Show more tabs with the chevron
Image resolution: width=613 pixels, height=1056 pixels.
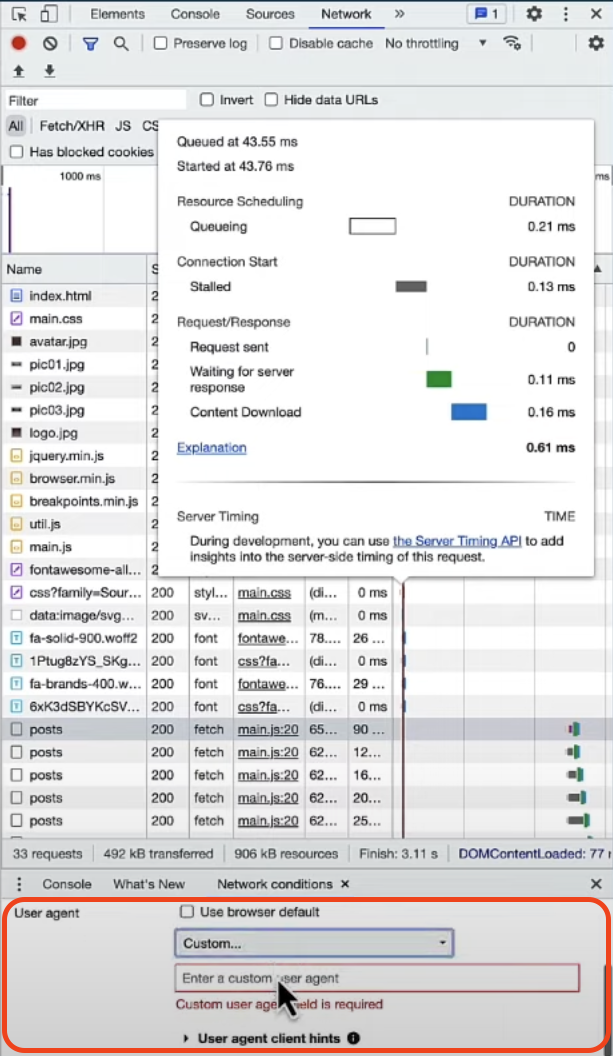tap(399, 13)
